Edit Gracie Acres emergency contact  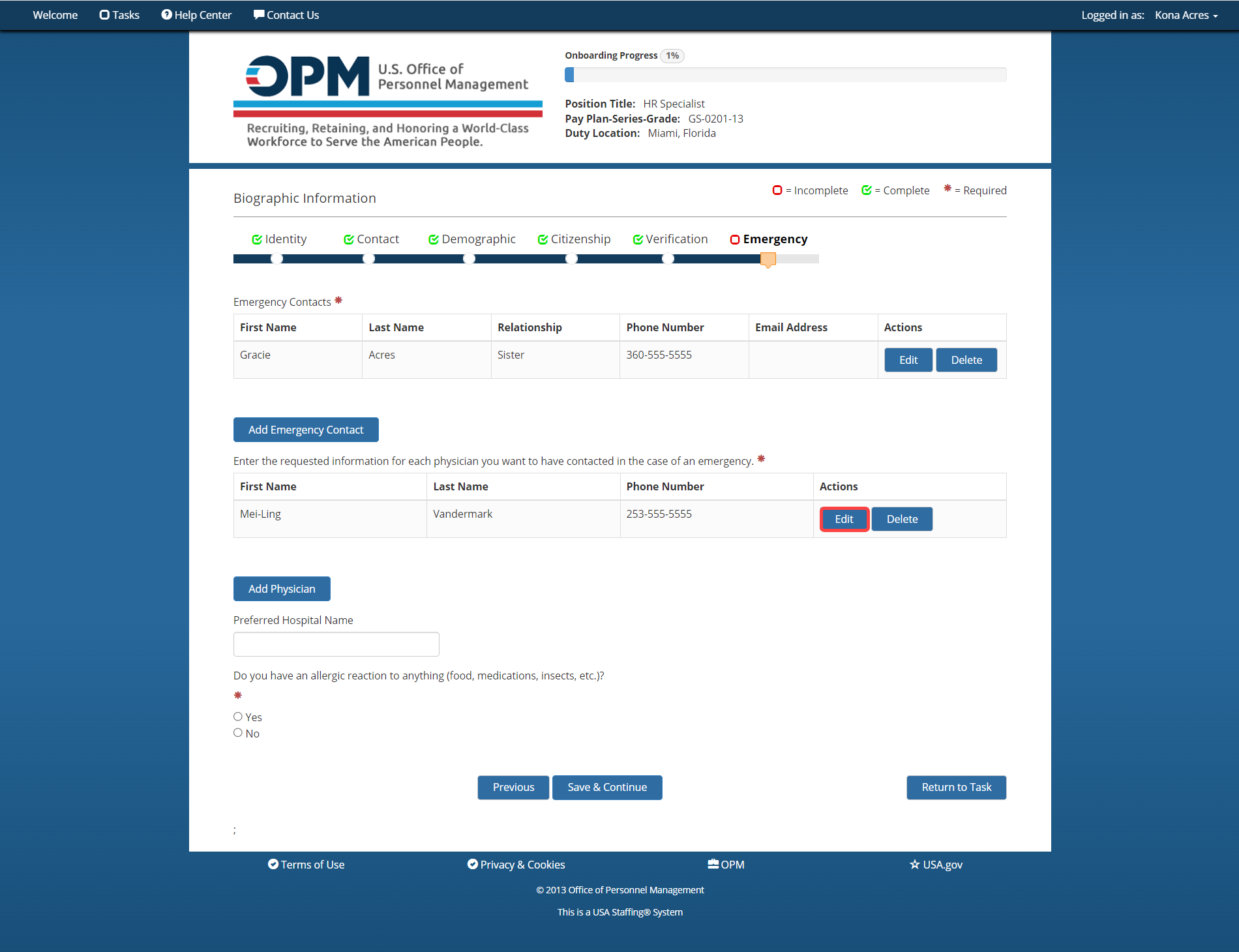tap(908, 360)
